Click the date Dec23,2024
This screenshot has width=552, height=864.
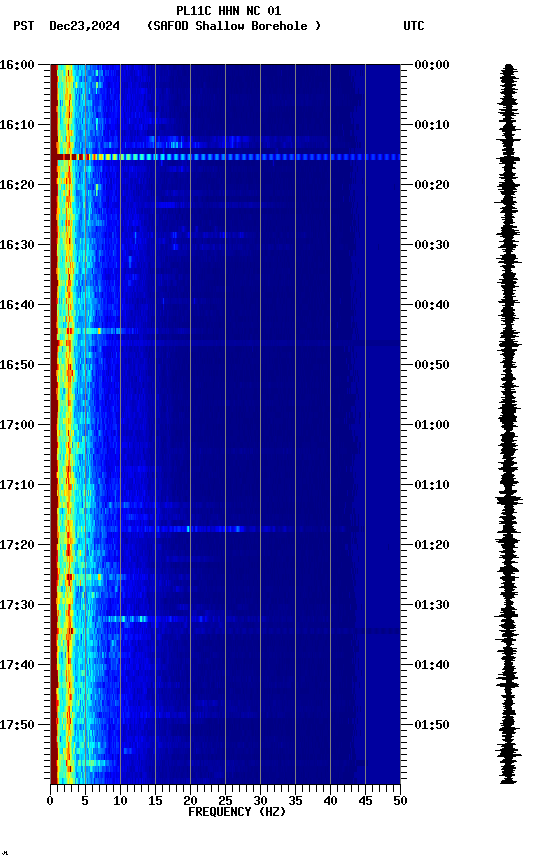coord(84,26)
